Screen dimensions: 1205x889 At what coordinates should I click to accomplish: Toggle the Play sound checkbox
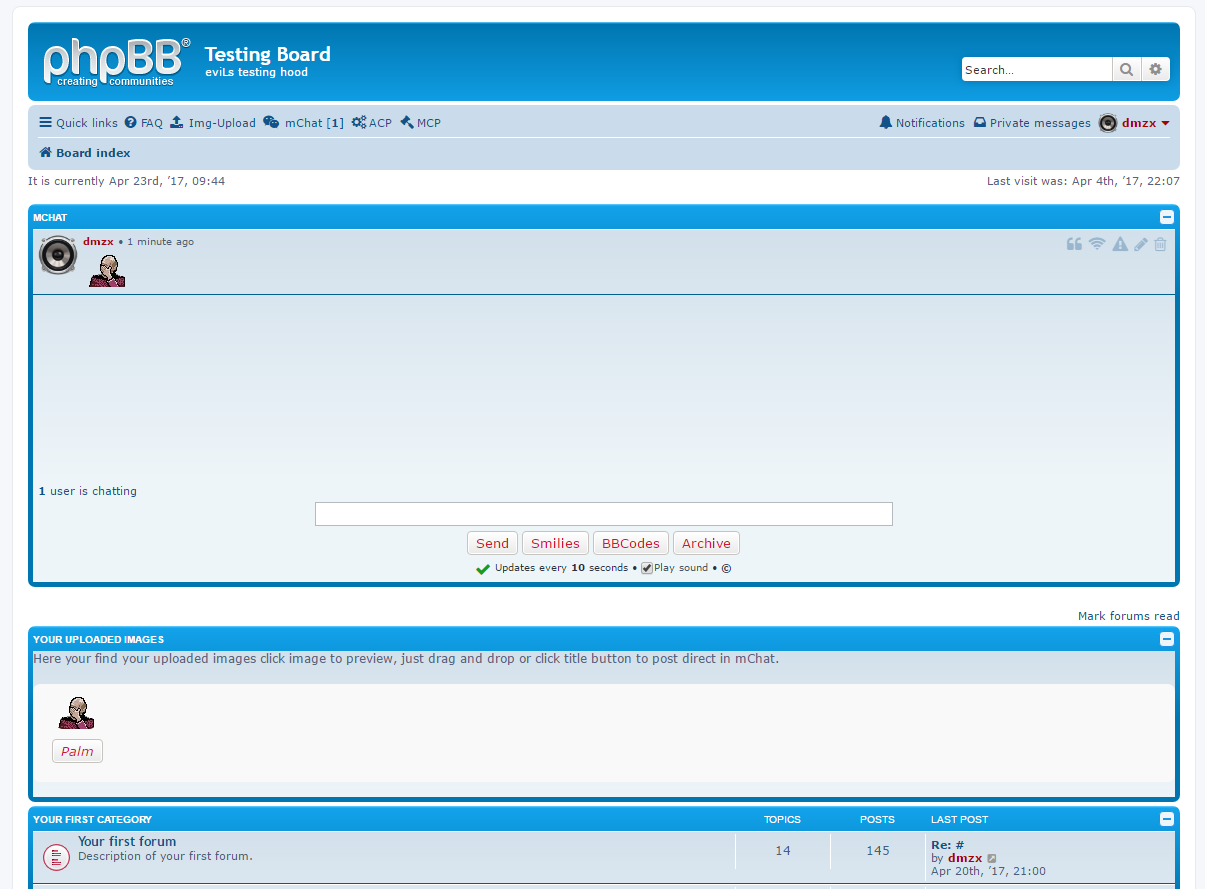647,568
